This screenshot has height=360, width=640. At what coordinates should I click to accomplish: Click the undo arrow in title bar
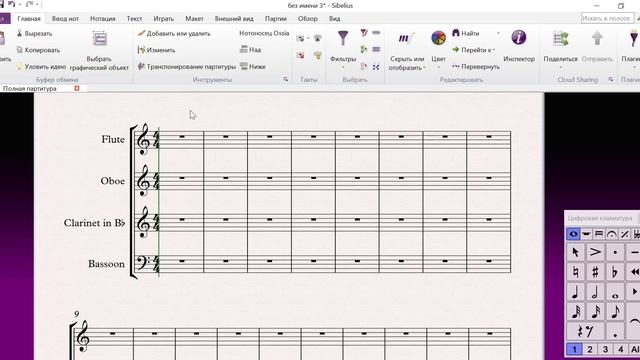(11, 4)
